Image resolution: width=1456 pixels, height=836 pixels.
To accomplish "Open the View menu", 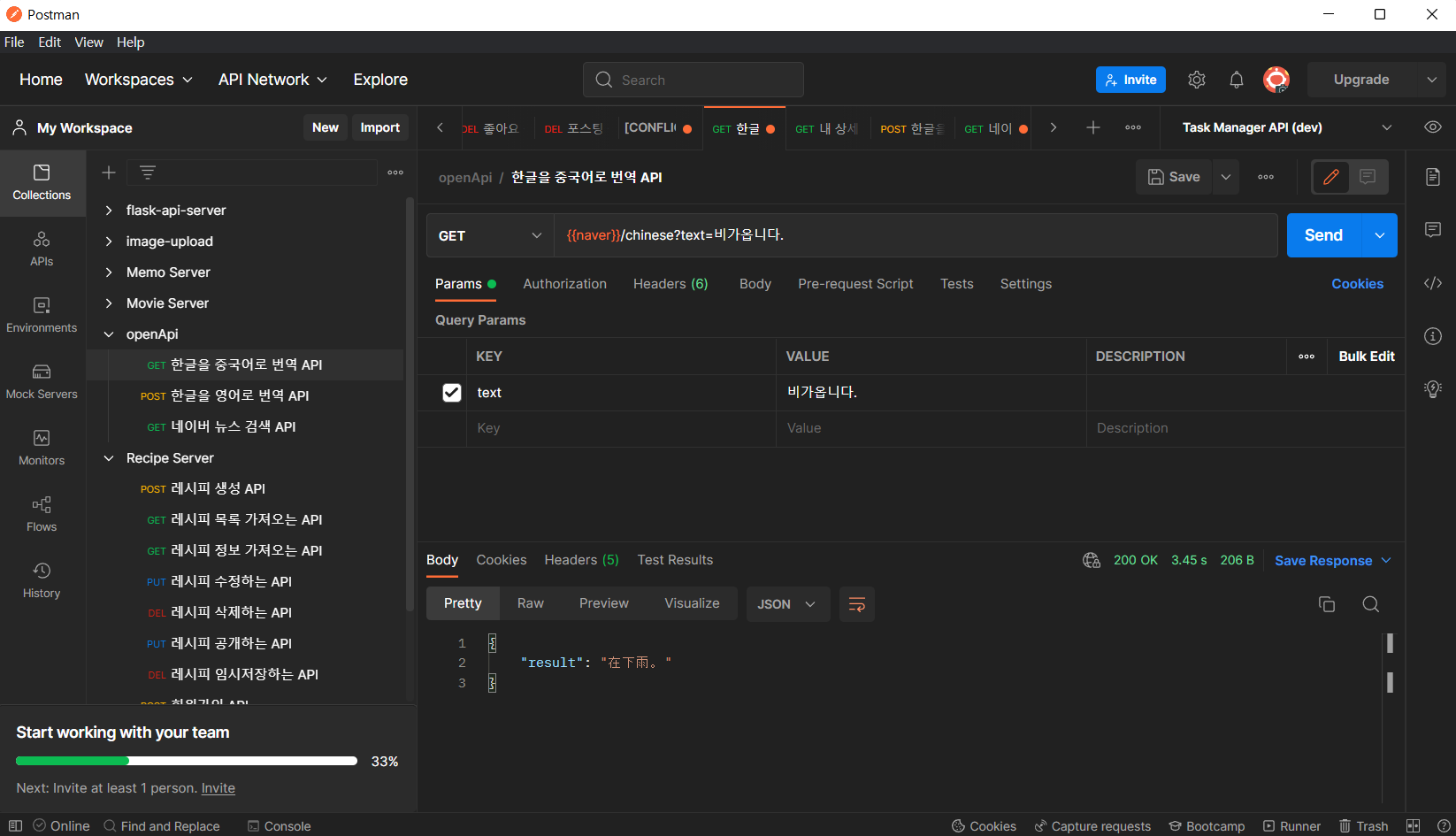I will click(88, 42).
